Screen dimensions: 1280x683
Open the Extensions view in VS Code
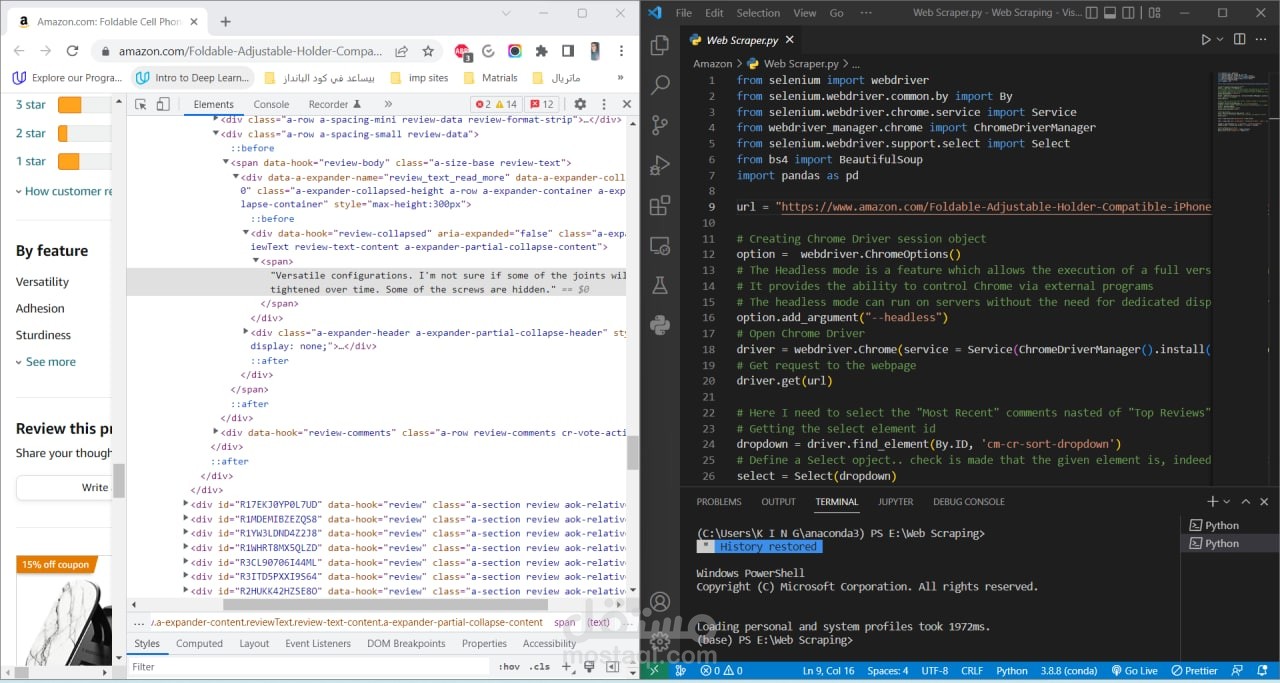[x=660, y=206]
